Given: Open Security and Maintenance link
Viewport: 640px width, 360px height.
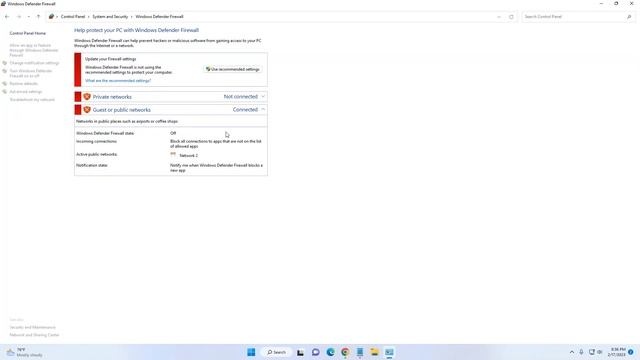Looking at the screenshot, I should (33, 327).
